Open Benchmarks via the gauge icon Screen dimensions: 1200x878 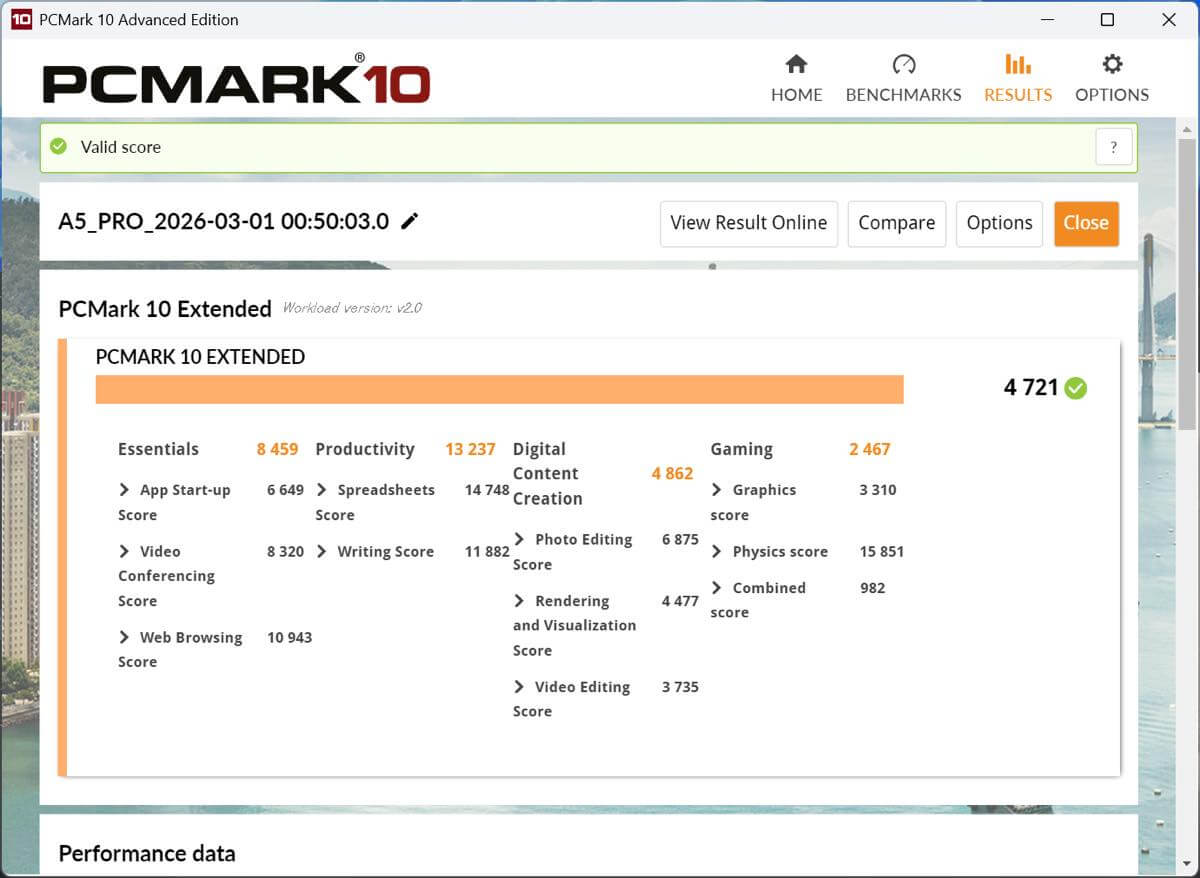pyautogui.click(x=903, y=65)
